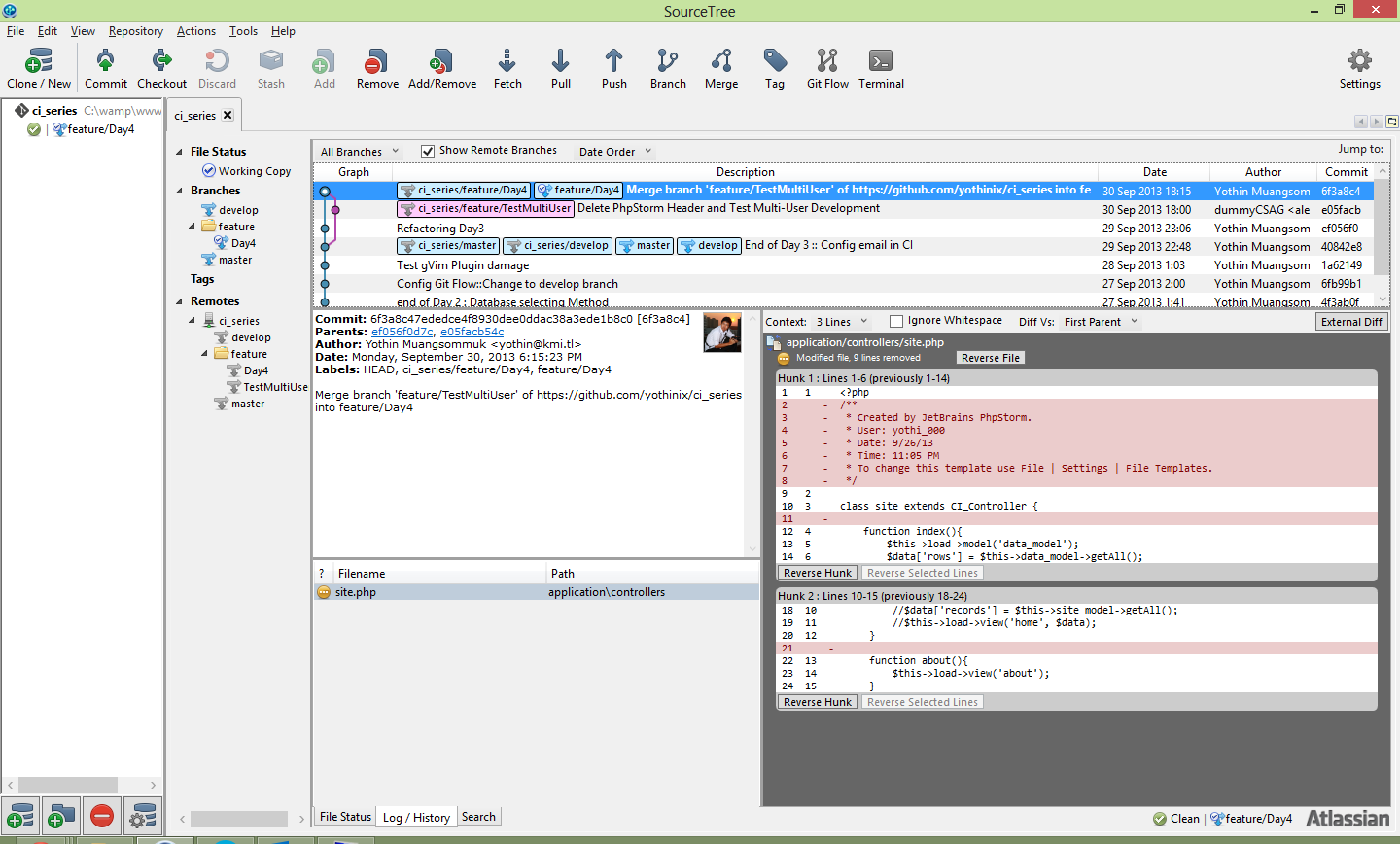
Task: Click the Remove toolbar icon
Action: 377,69
